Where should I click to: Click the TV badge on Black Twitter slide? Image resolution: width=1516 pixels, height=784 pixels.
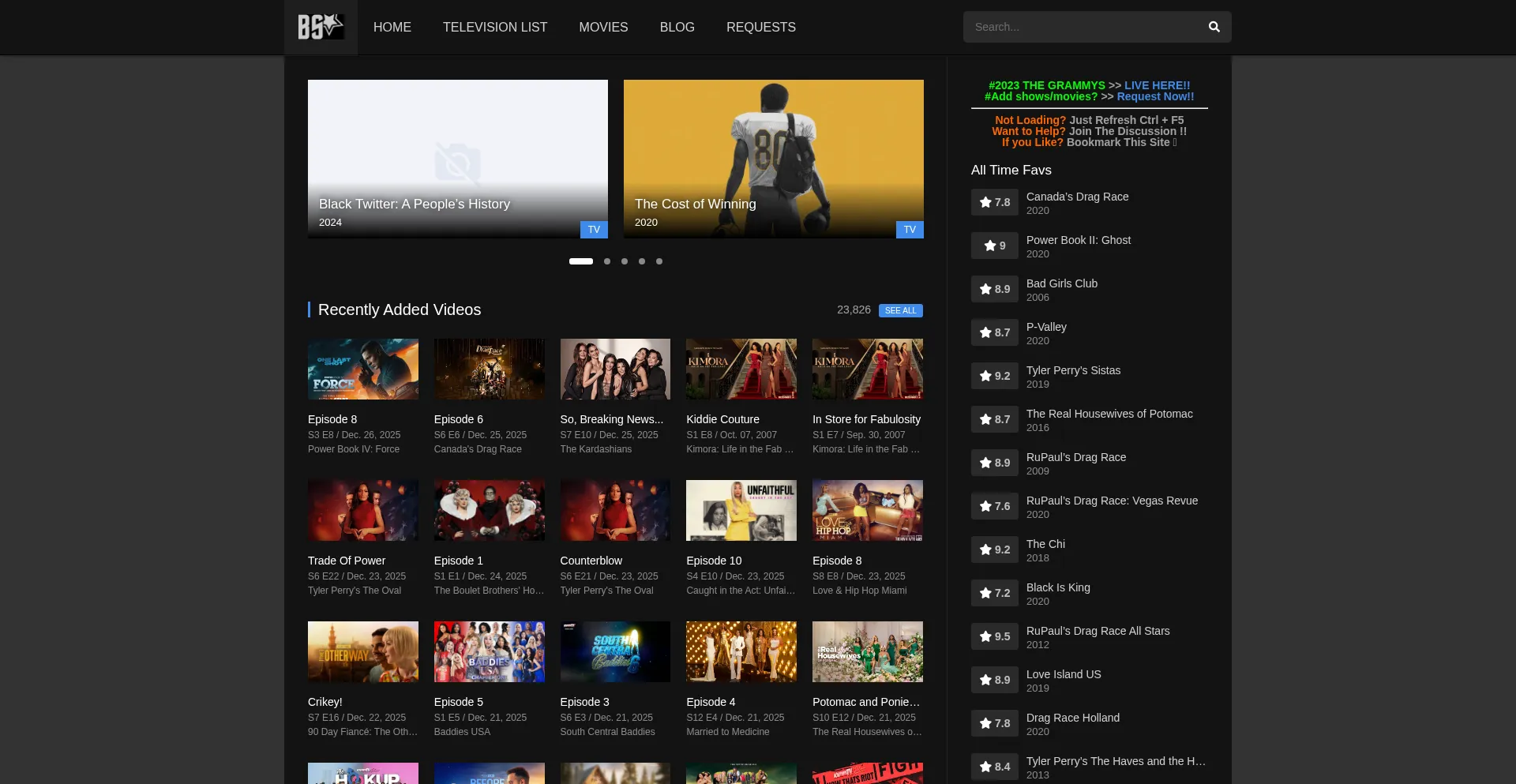click(x=594, y=230)
